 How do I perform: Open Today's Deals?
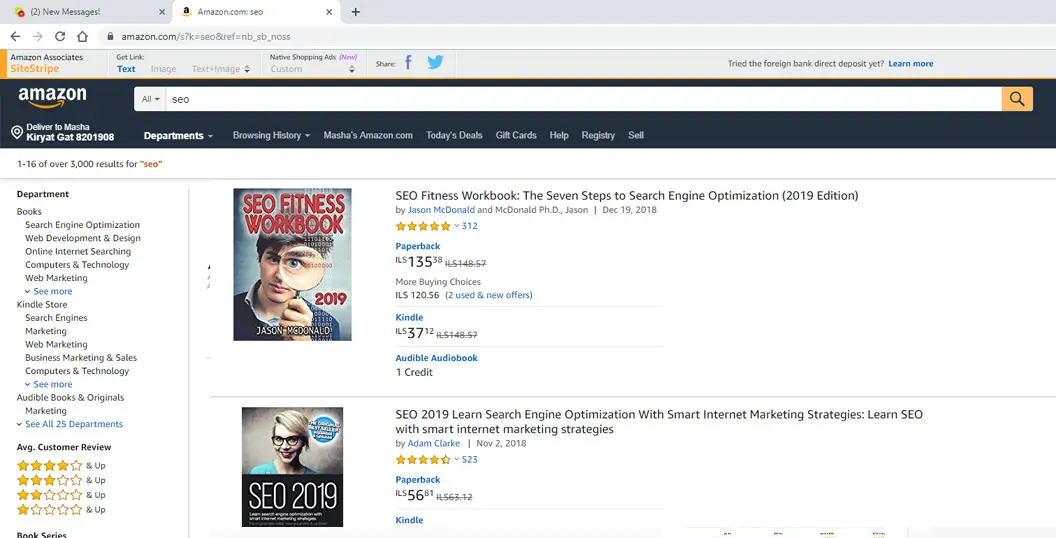tap(454, 135)
